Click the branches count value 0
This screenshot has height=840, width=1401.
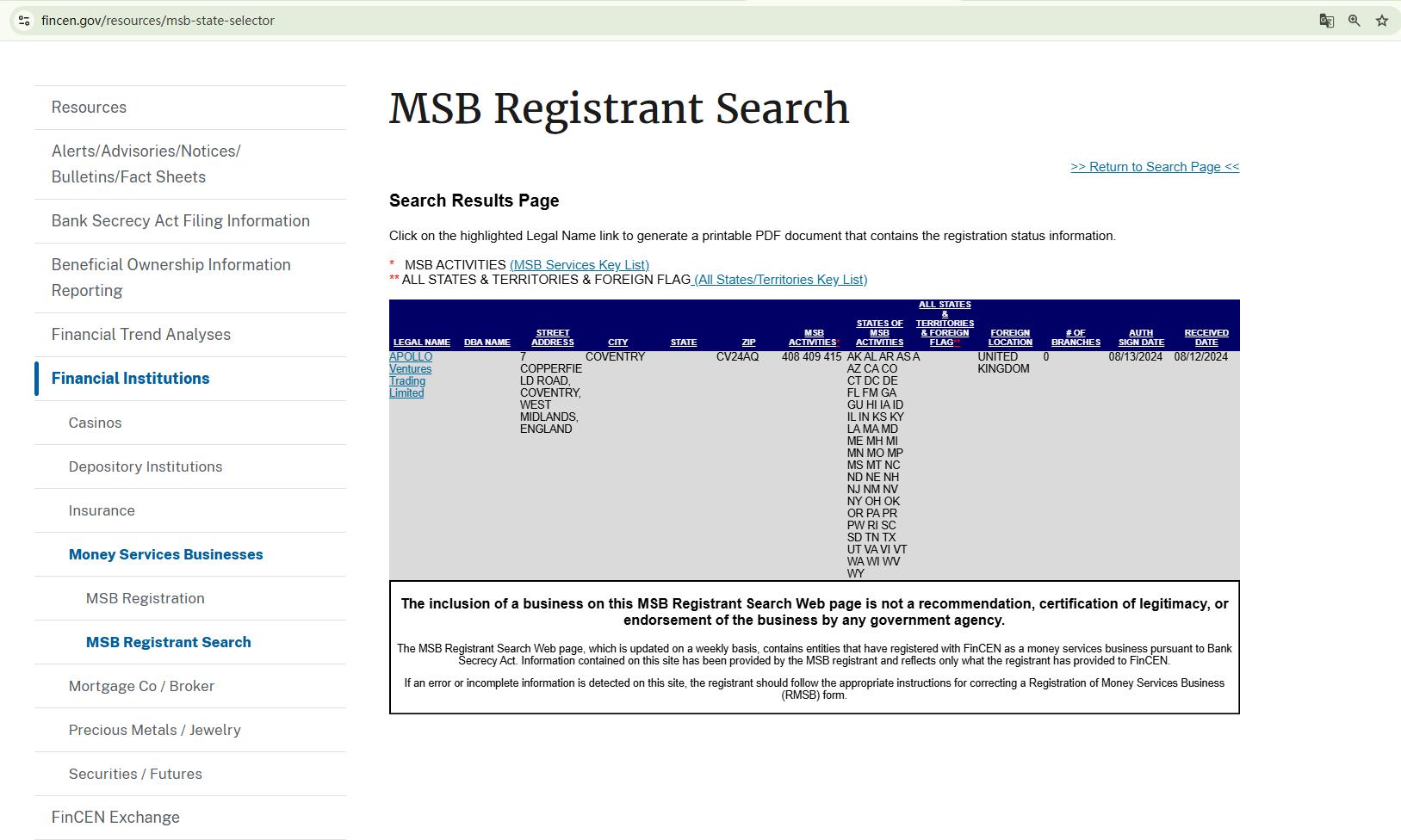1046,357
